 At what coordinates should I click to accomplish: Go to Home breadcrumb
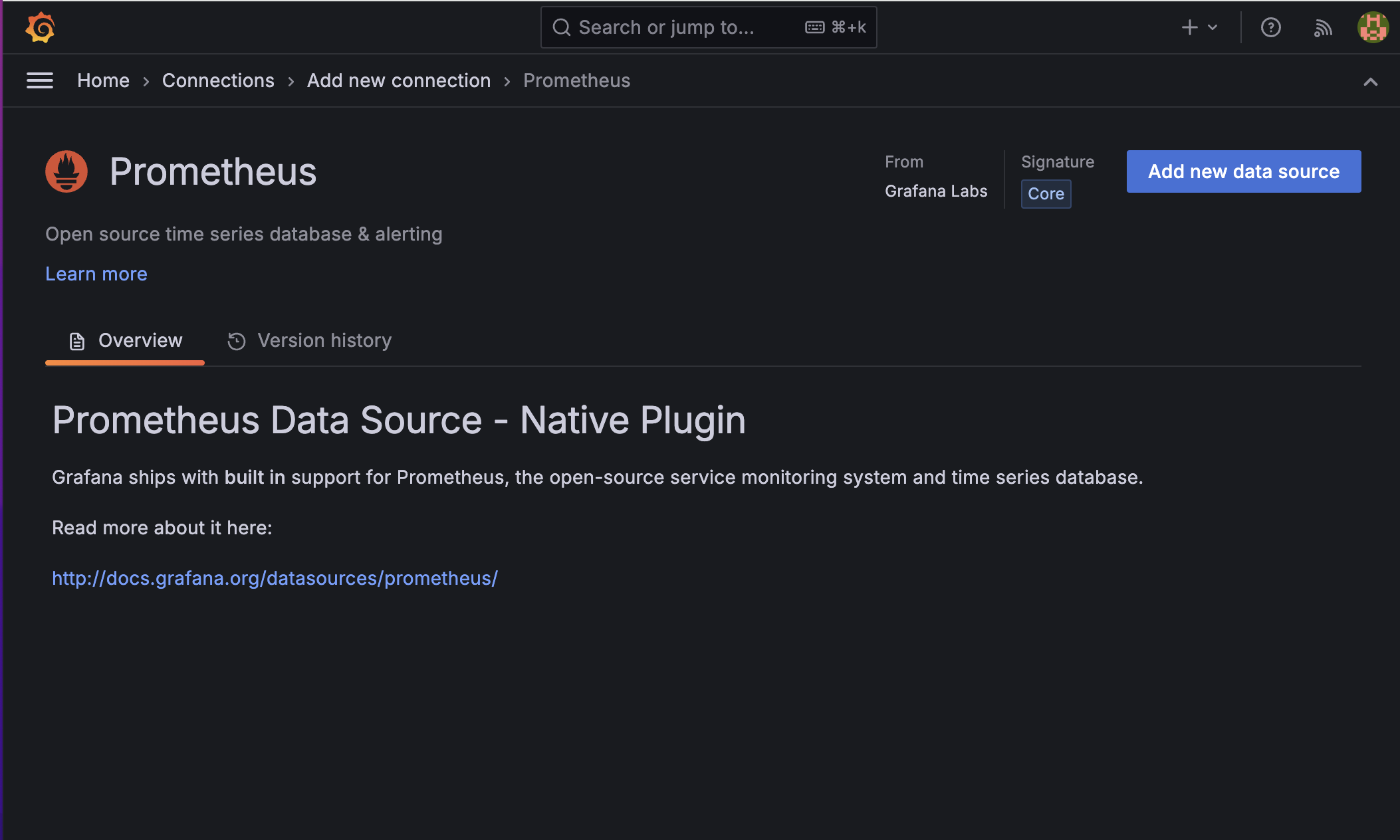click(x=103, y=80)
